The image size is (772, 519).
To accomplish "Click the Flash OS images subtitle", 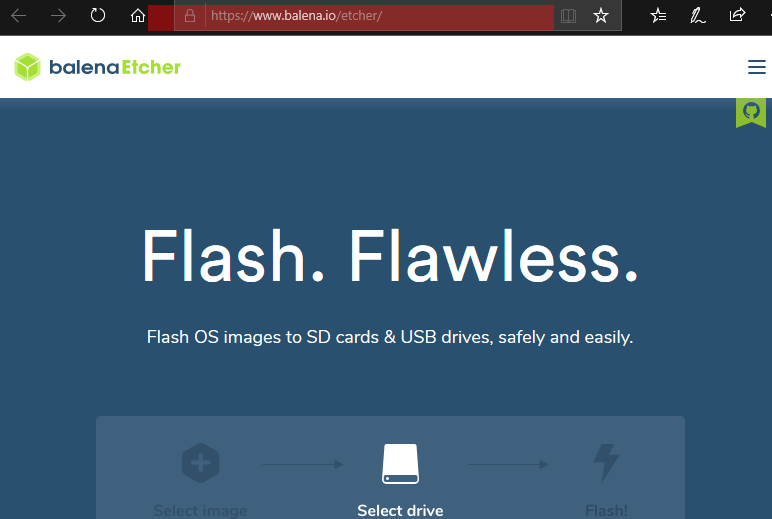I will 390,337.
